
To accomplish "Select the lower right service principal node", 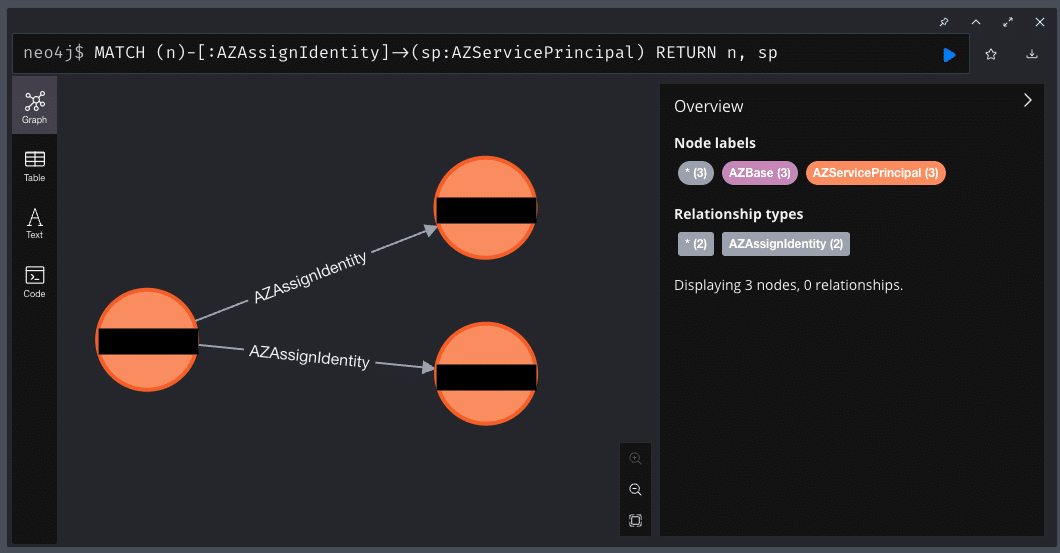I will [485, 374].
